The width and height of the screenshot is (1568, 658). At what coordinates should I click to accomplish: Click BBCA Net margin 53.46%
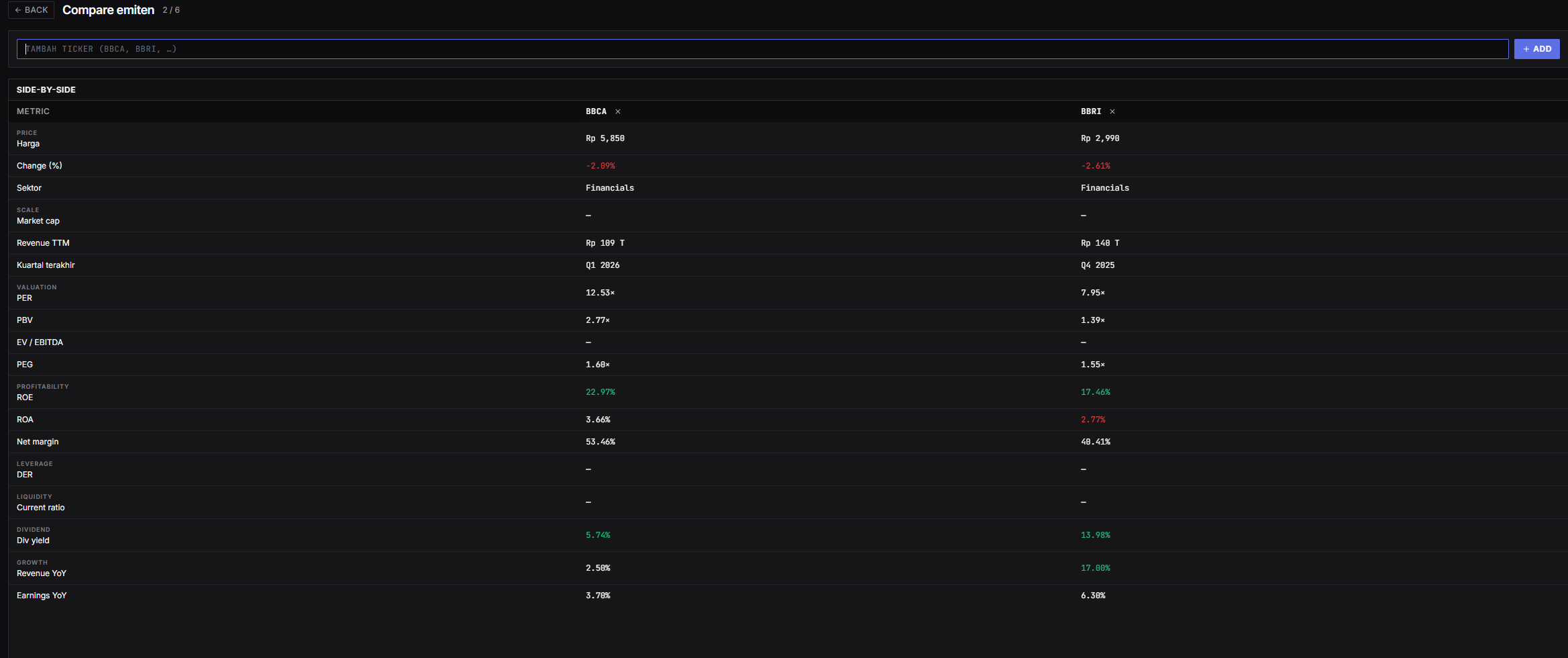600,442
